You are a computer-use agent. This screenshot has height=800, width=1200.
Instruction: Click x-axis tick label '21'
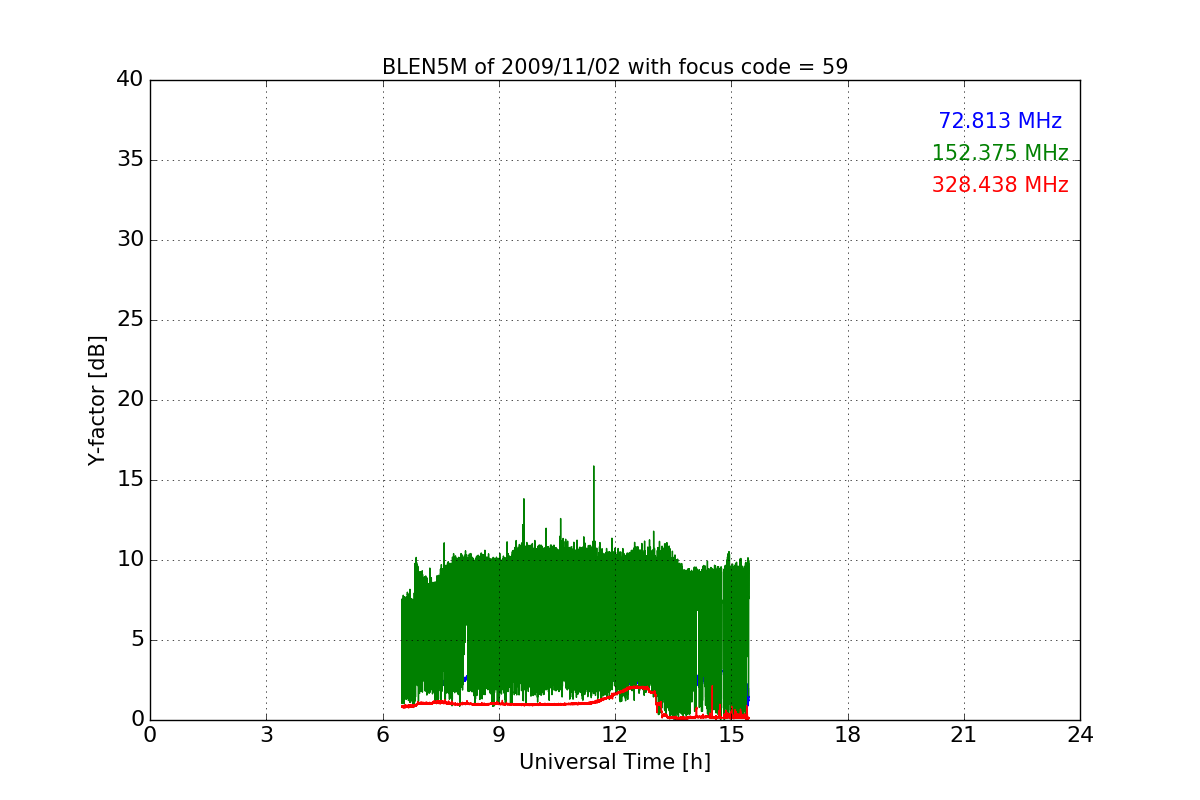tap(964, 735)
